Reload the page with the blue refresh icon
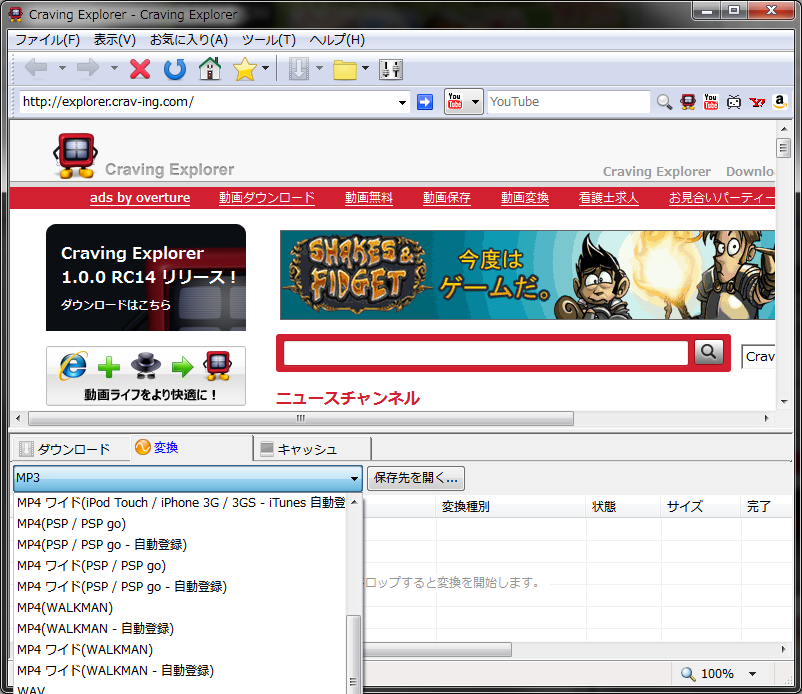The image size is (802, 694). click(175, 69)
